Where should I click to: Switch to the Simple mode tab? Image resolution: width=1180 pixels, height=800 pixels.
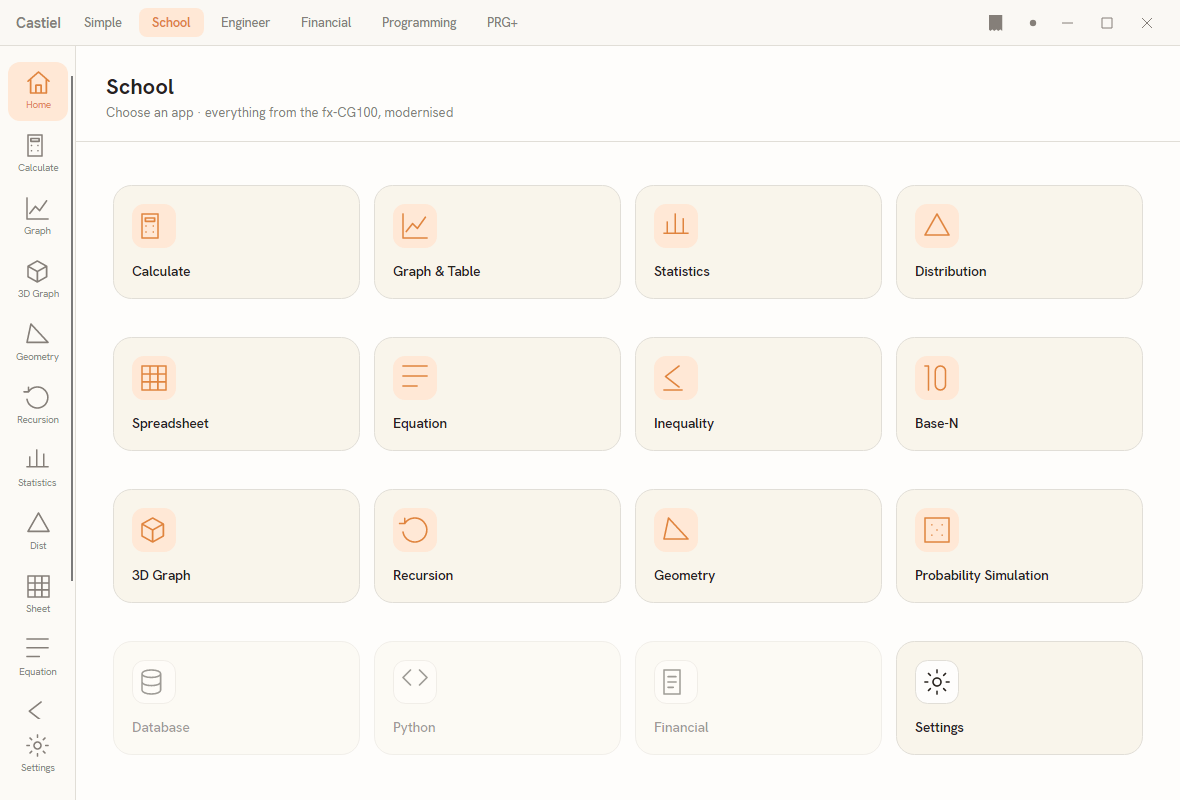click(x=103, y=23)
